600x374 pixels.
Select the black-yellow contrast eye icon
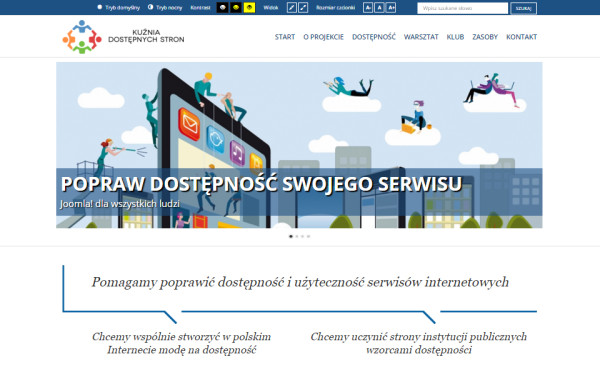[x=236, y=8]
